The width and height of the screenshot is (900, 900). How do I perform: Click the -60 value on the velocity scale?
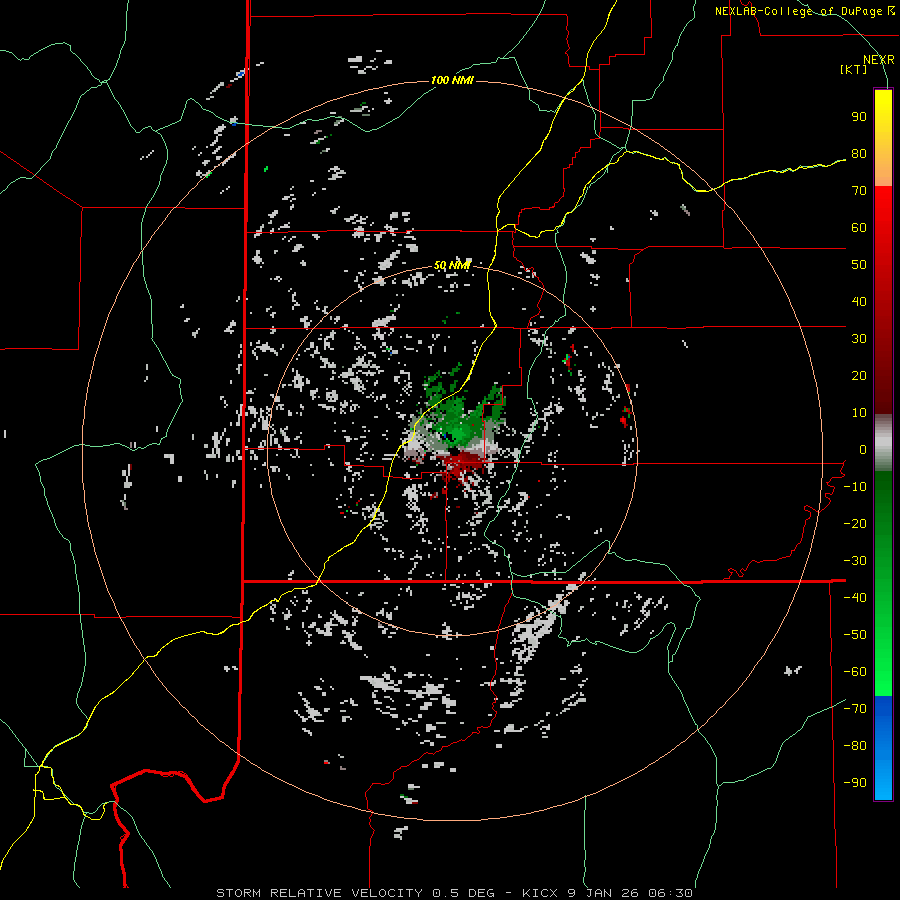pos(855,672)
